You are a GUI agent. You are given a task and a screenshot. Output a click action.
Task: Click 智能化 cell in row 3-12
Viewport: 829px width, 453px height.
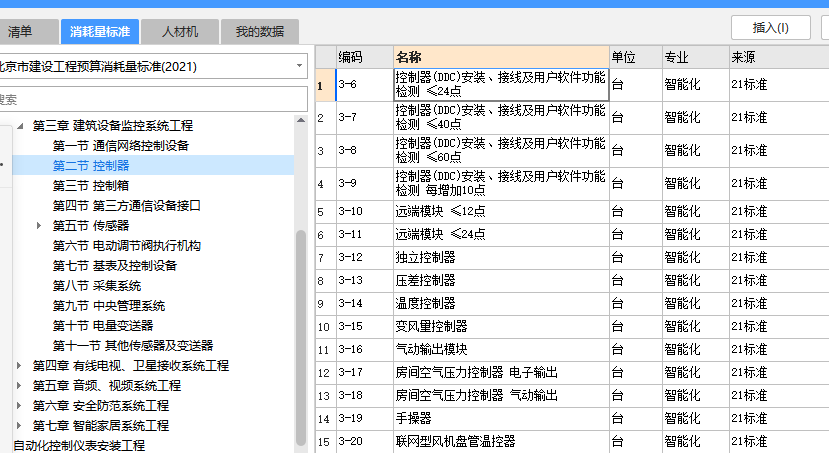[696, 257]
